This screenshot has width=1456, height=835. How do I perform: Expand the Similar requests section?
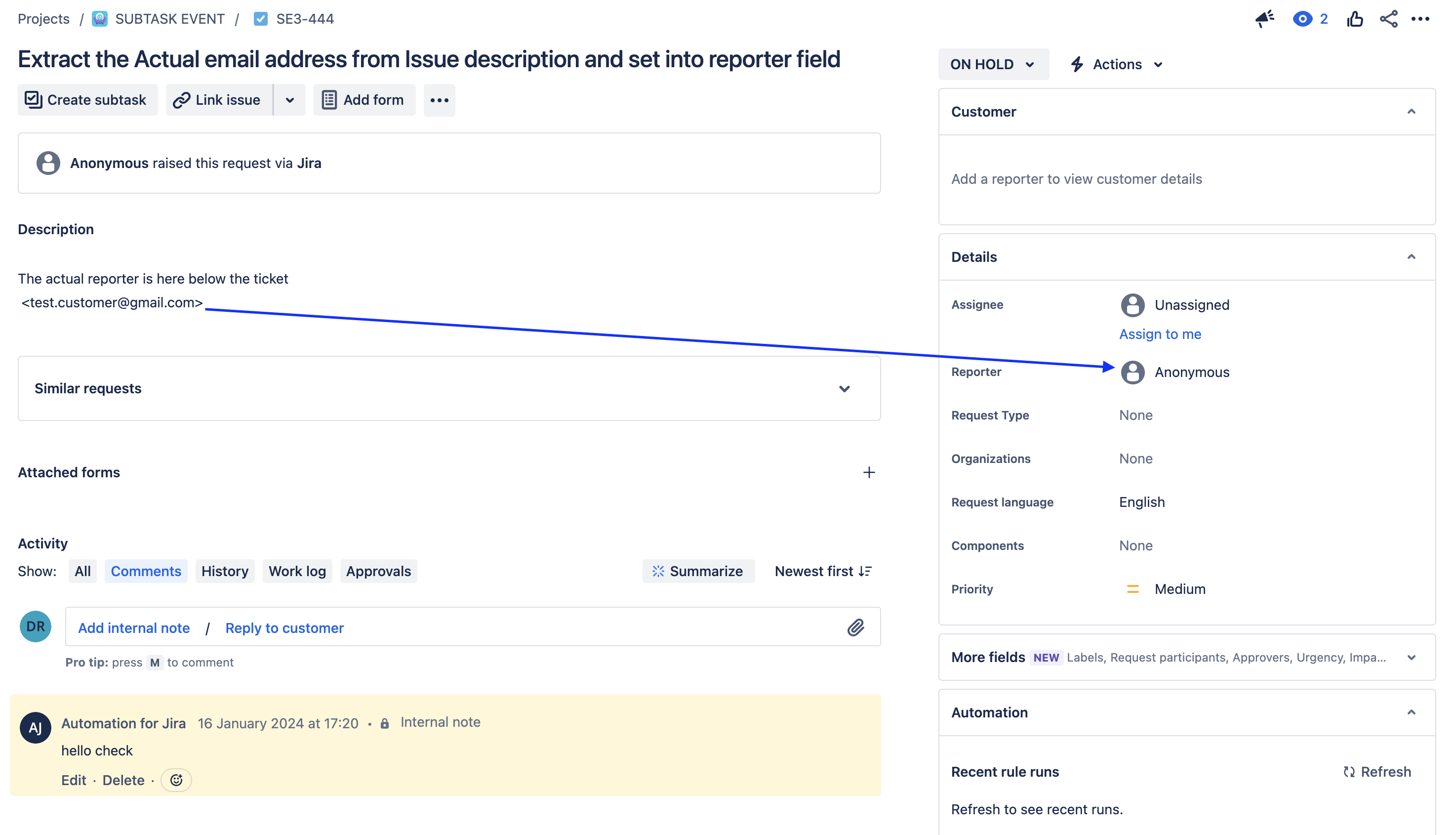[x=844, y=388]
